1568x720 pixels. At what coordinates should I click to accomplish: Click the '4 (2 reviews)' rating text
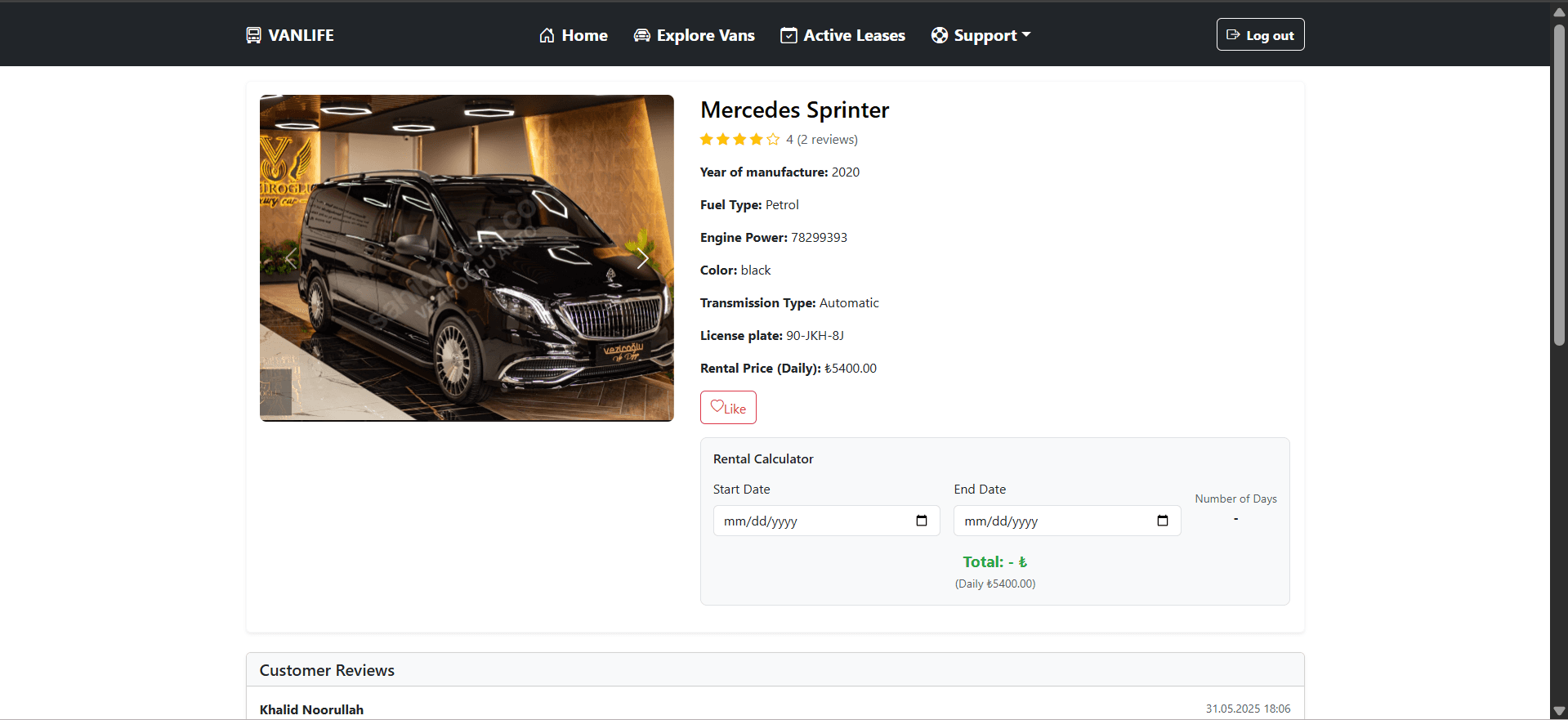(x=822, y=140)
